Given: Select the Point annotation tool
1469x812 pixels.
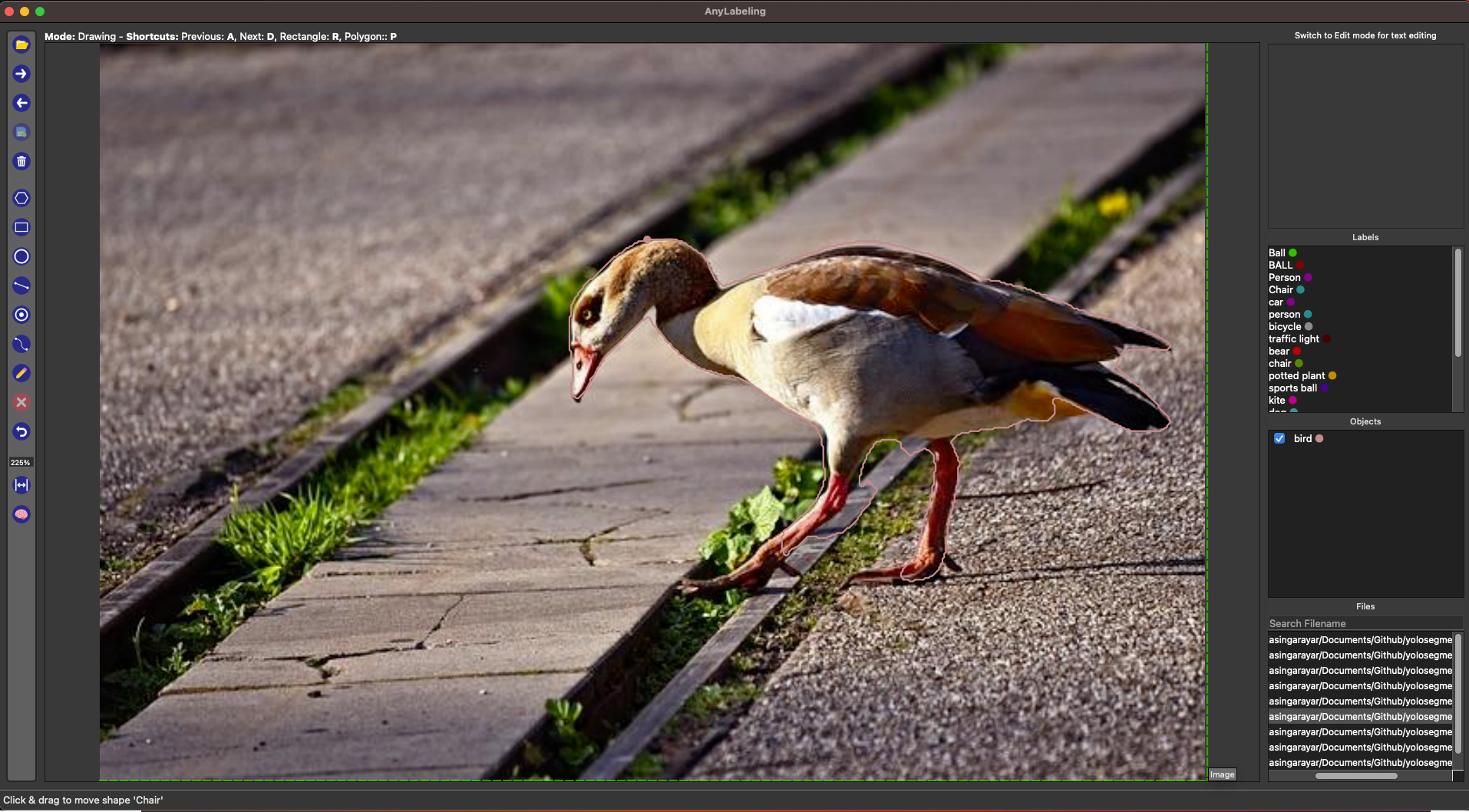Looking at the screenshot, I should click(x=21, y=315).
